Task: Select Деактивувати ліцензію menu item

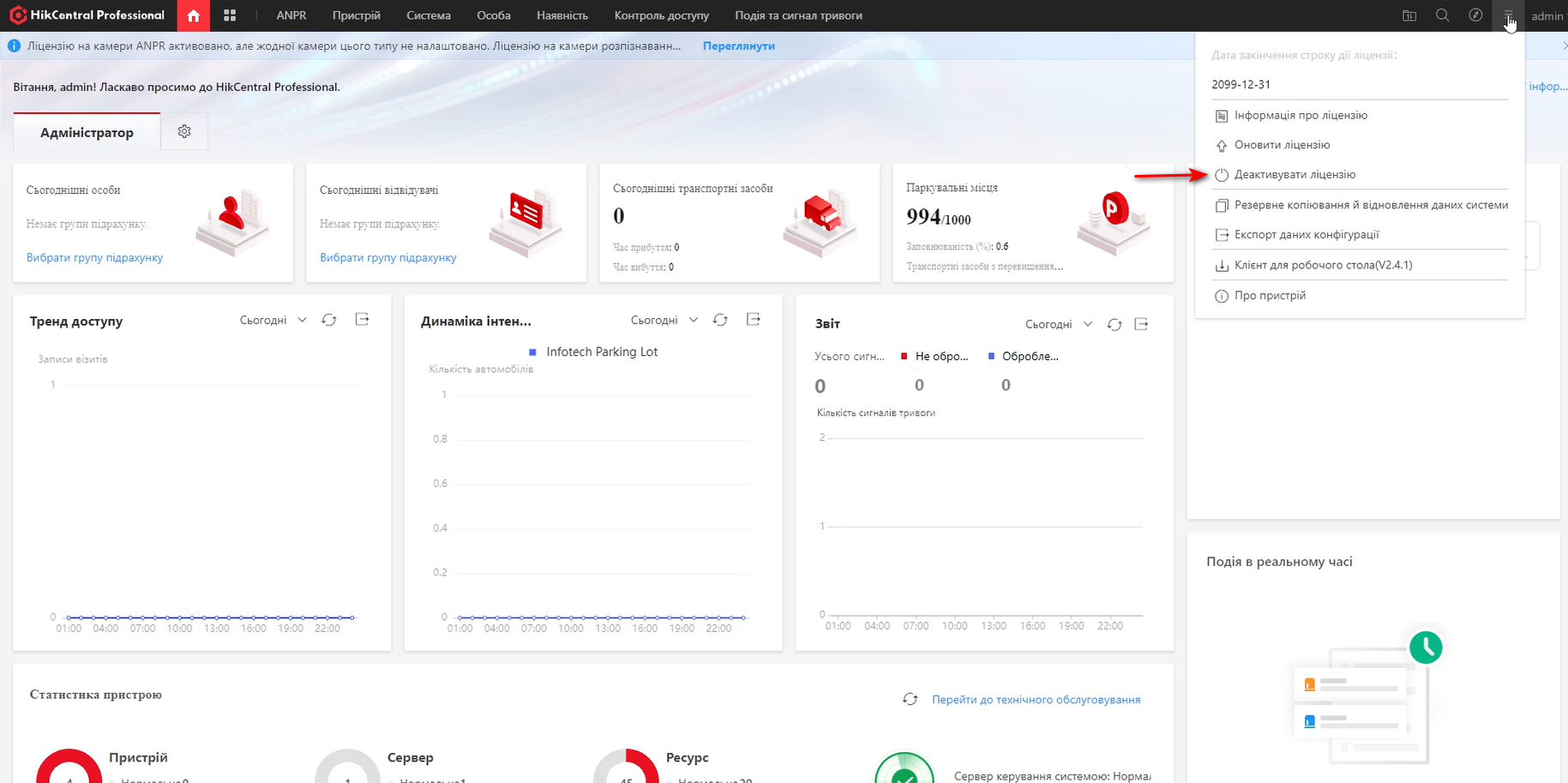Action: (1295, 175)
